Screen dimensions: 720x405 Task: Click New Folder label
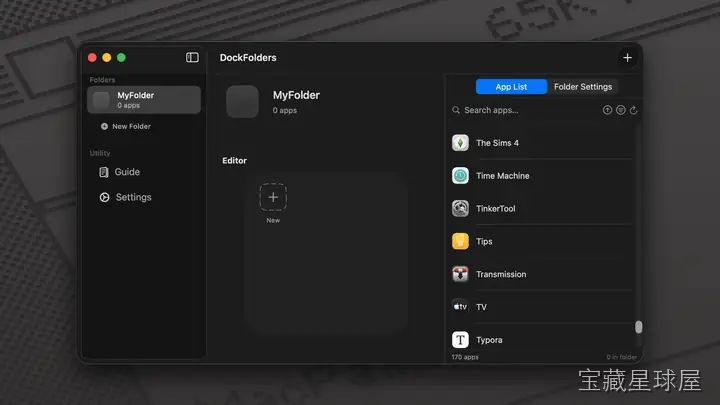coord(131,126)
